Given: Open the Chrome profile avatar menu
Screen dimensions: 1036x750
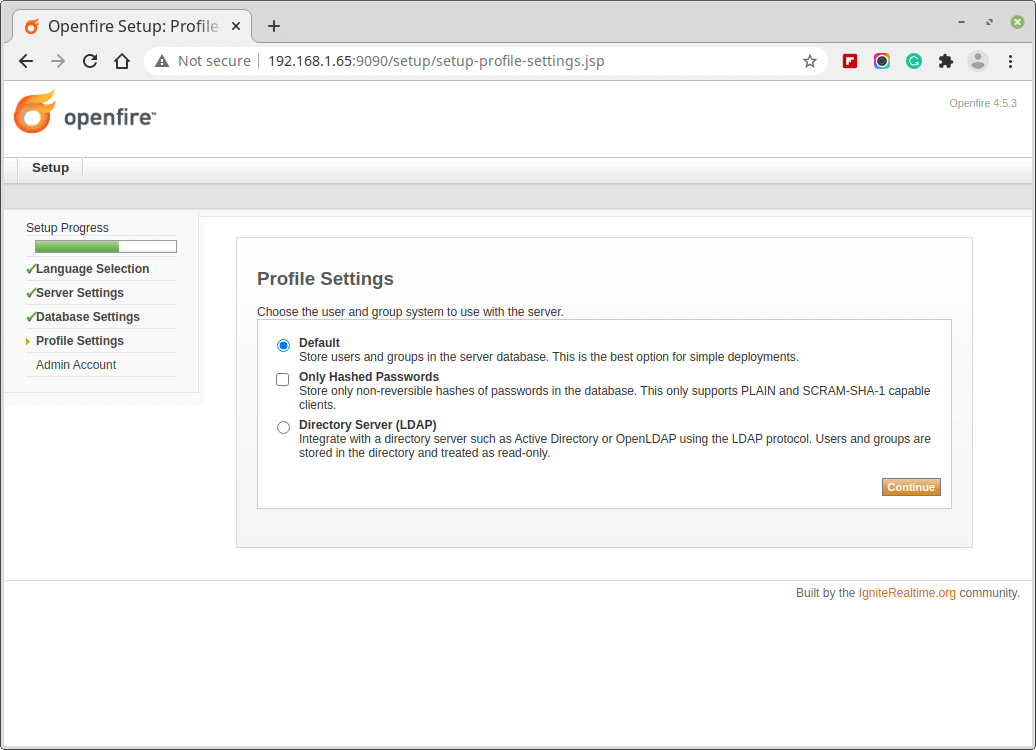Looking at the screenshot, I should [x=978, y=61].
